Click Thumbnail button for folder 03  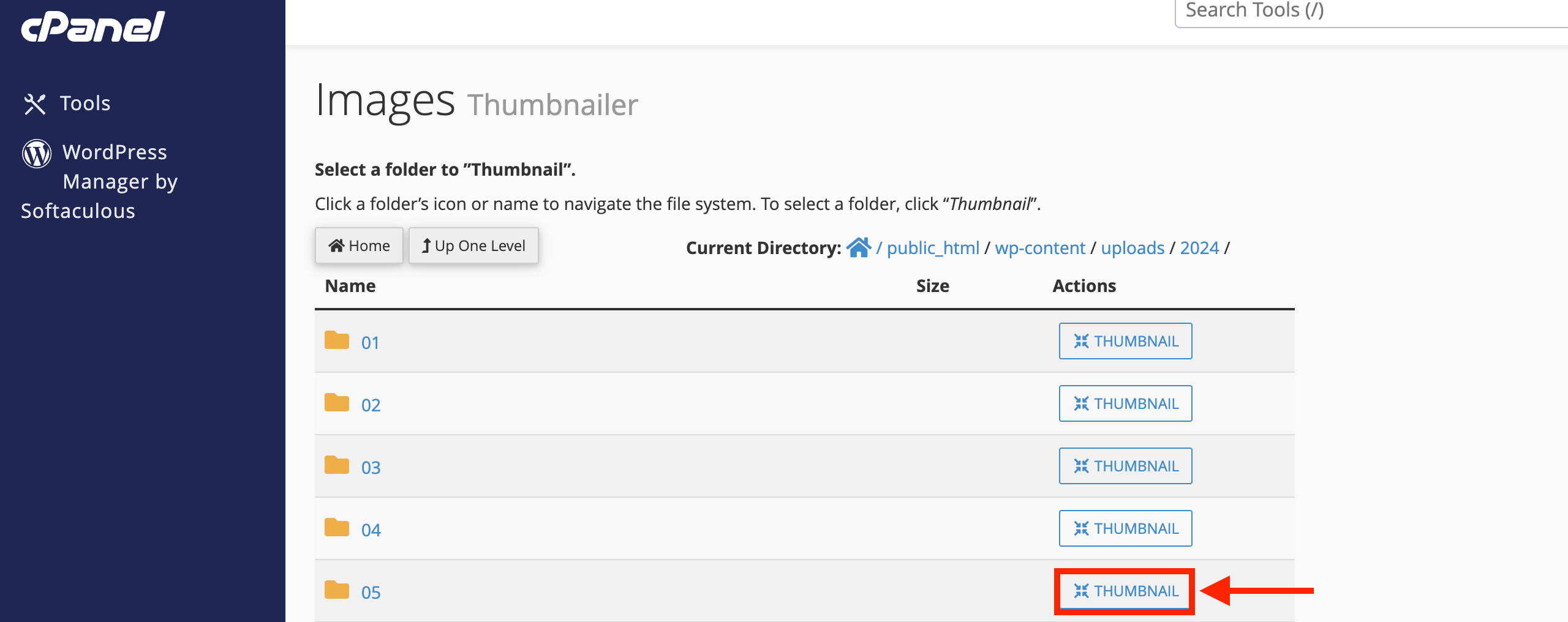(1125, 466)
